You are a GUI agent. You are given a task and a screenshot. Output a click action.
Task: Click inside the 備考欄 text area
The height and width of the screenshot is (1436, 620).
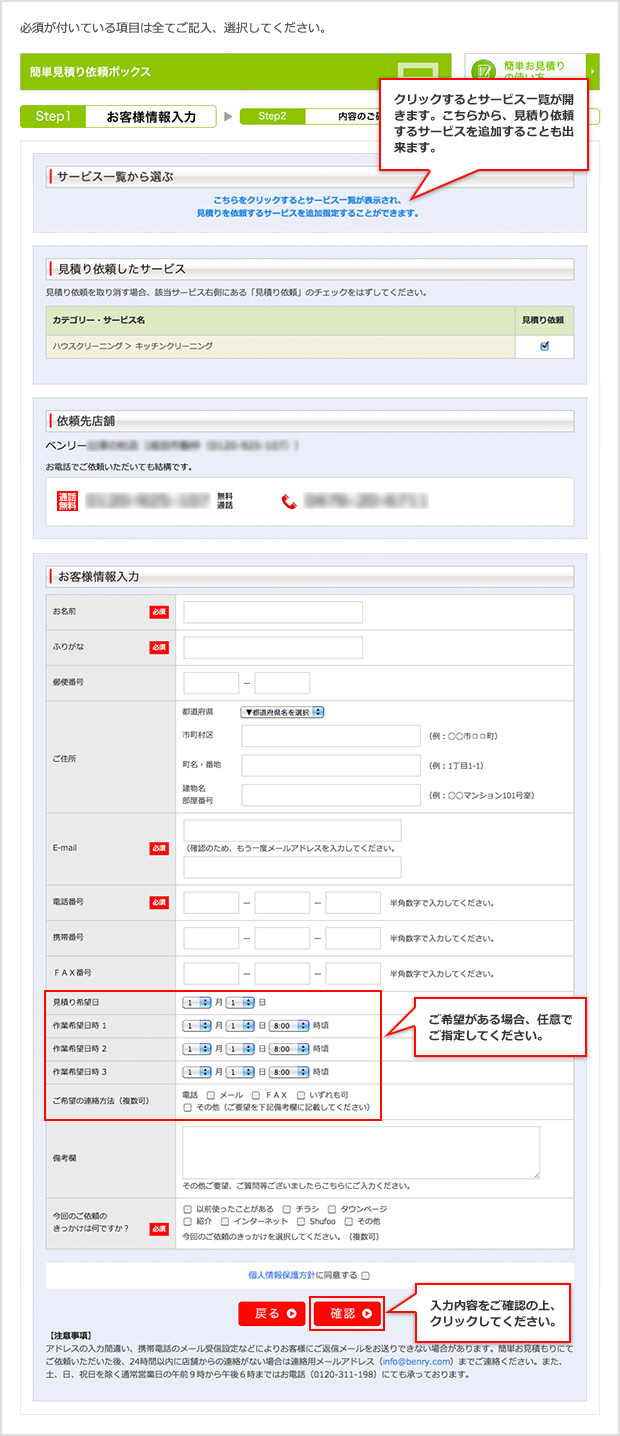pos(361,1152)
